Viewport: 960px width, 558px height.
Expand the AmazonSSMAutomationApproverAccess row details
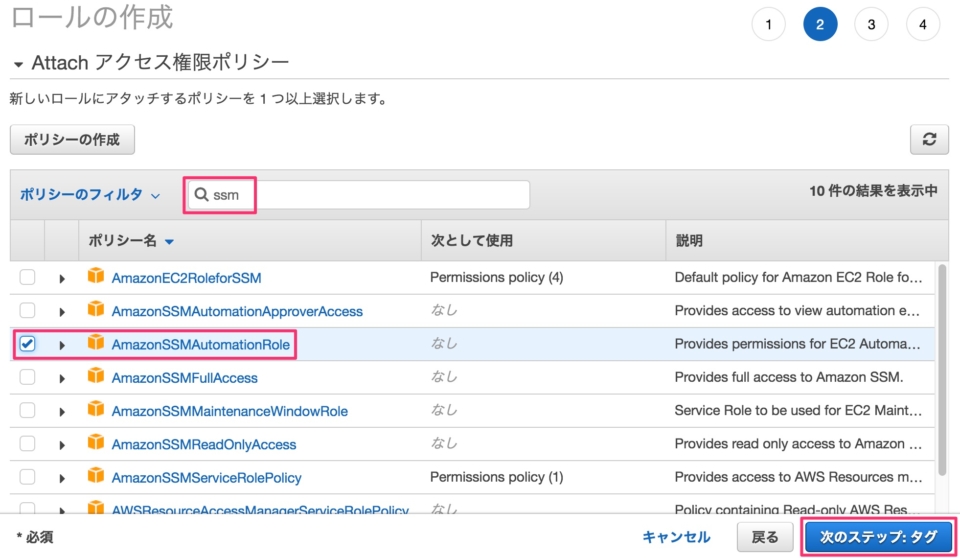point(62,312)
